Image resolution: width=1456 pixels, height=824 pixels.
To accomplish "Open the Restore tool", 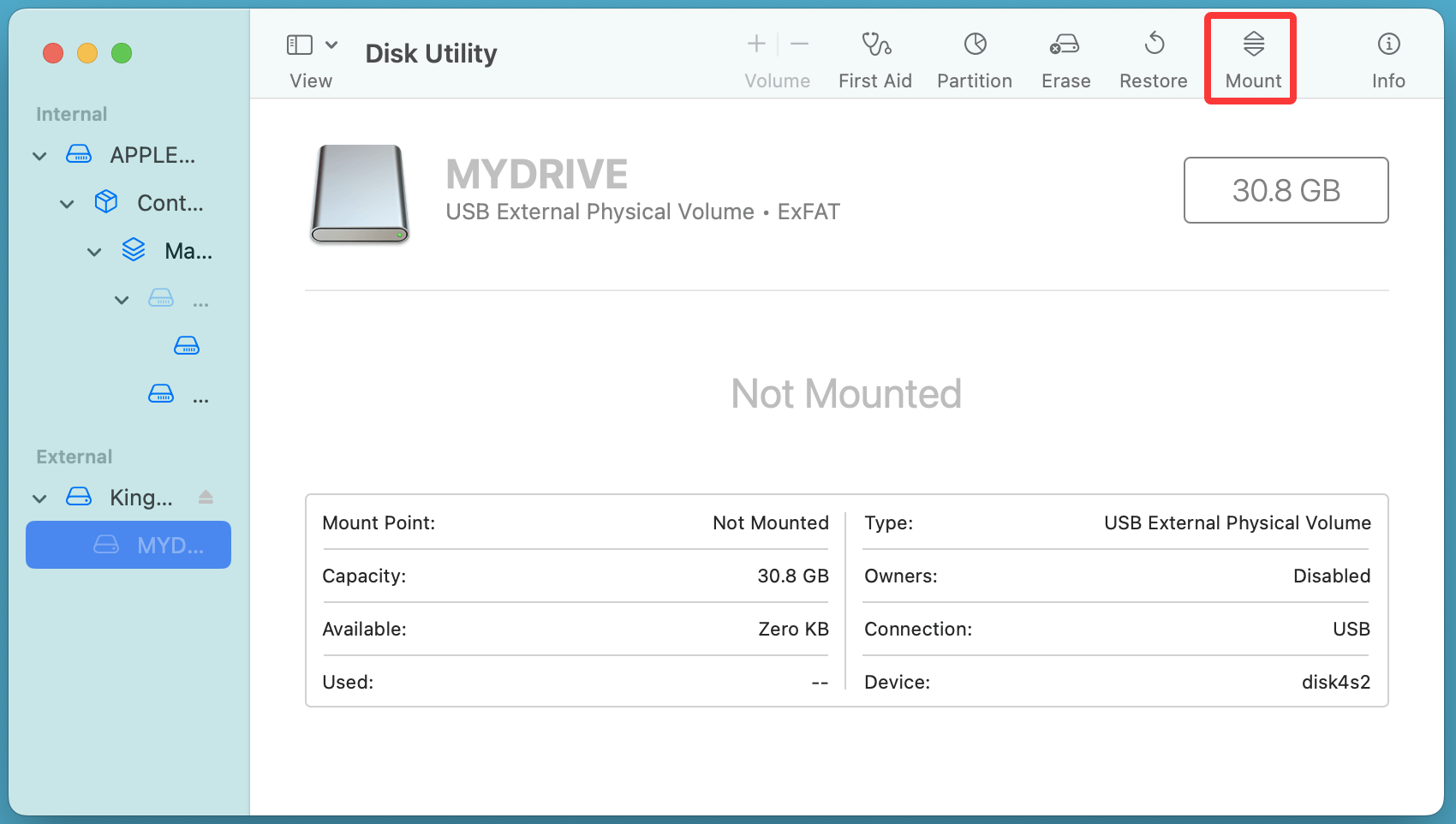I will click(1153, 58).
